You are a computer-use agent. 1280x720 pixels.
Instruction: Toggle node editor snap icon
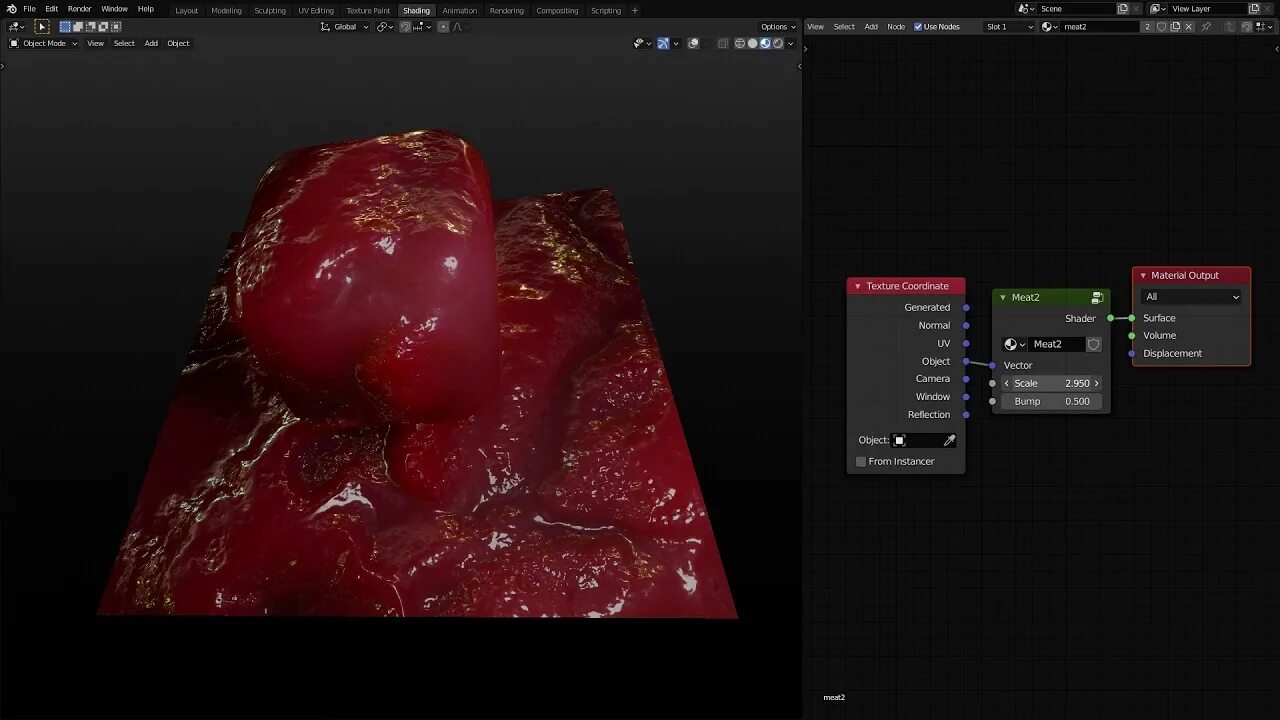(1247, 27)
